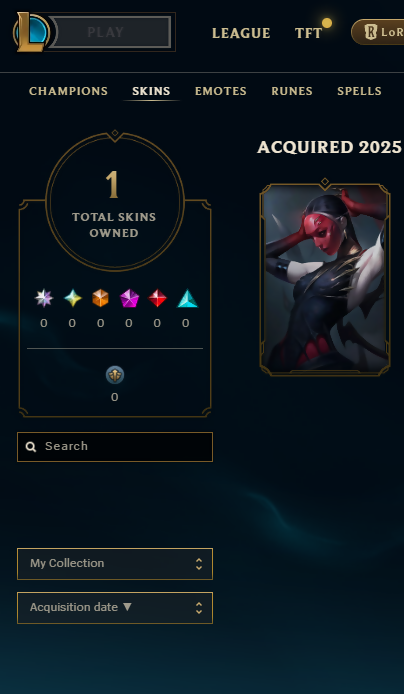Go to the Runes tab
Viewport: 404px width, 694px height.
click(x=292, y=91)
